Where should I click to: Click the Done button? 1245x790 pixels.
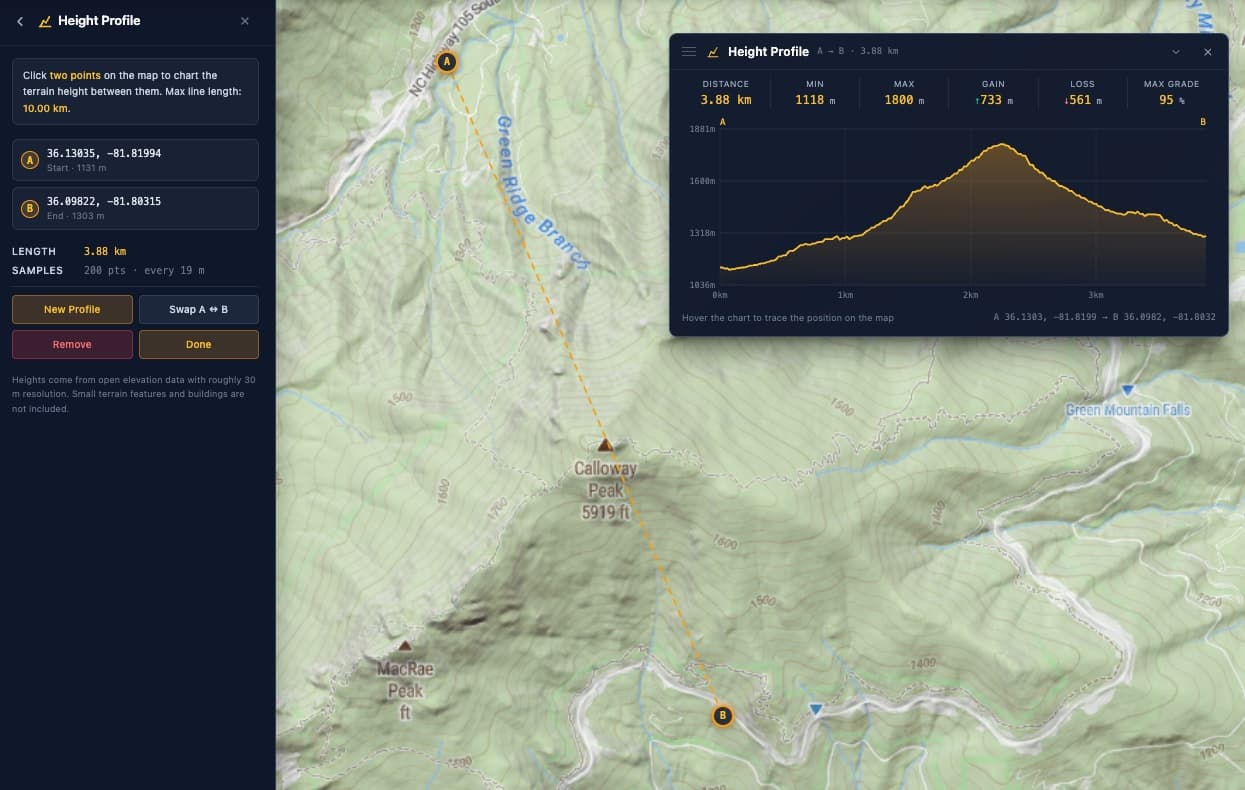[198, 344]
